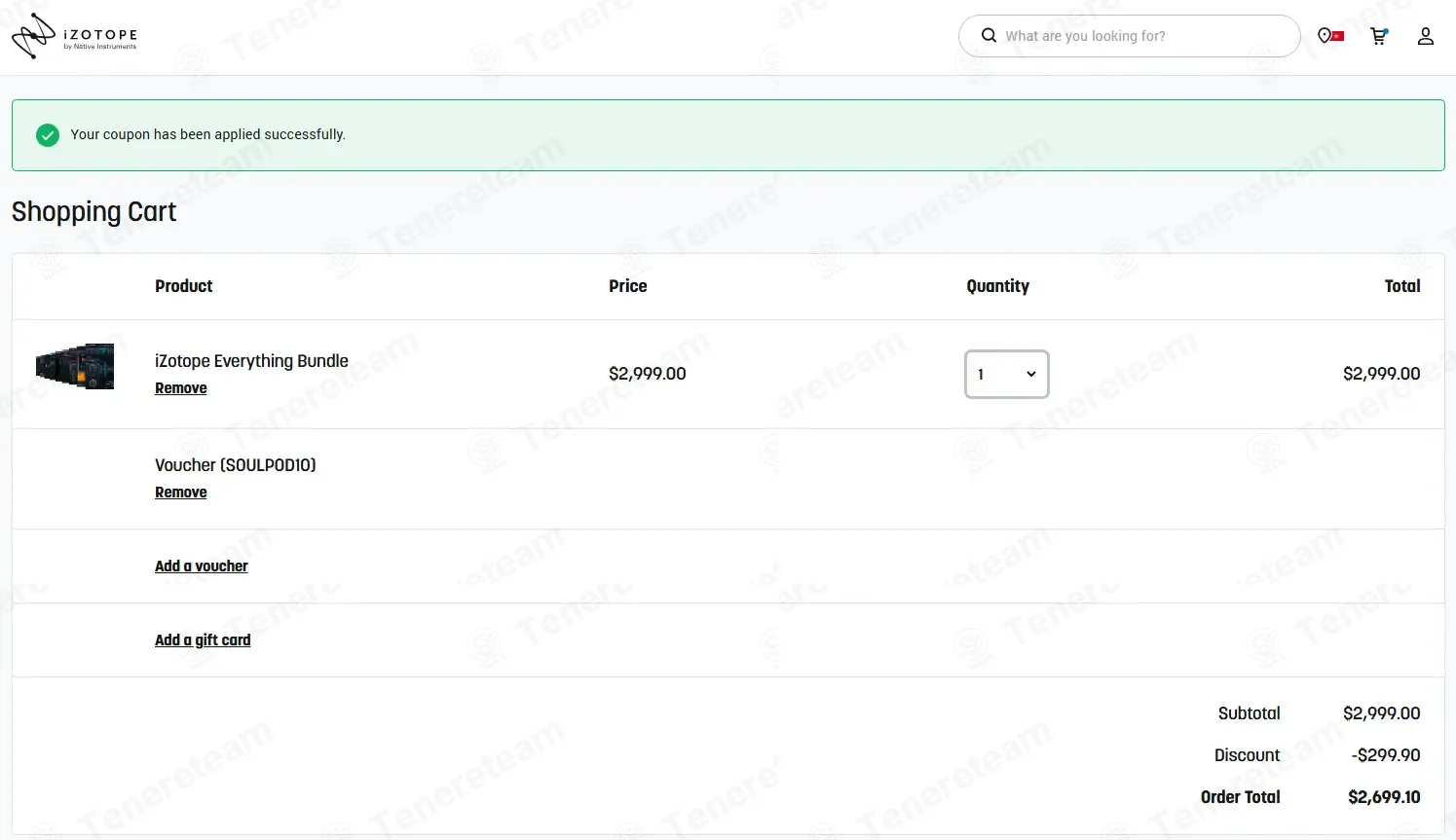Click the Quantity column header
This screenshot has width=1456, height=840.
(x=997, y=286)
